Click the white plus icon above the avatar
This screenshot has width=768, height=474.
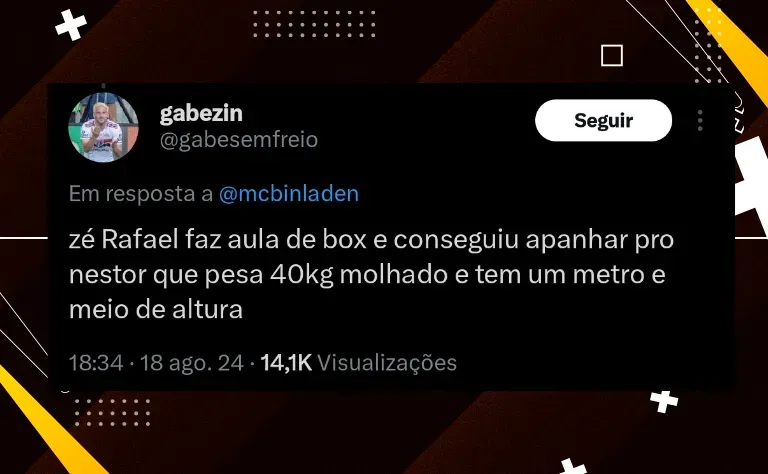71,25
